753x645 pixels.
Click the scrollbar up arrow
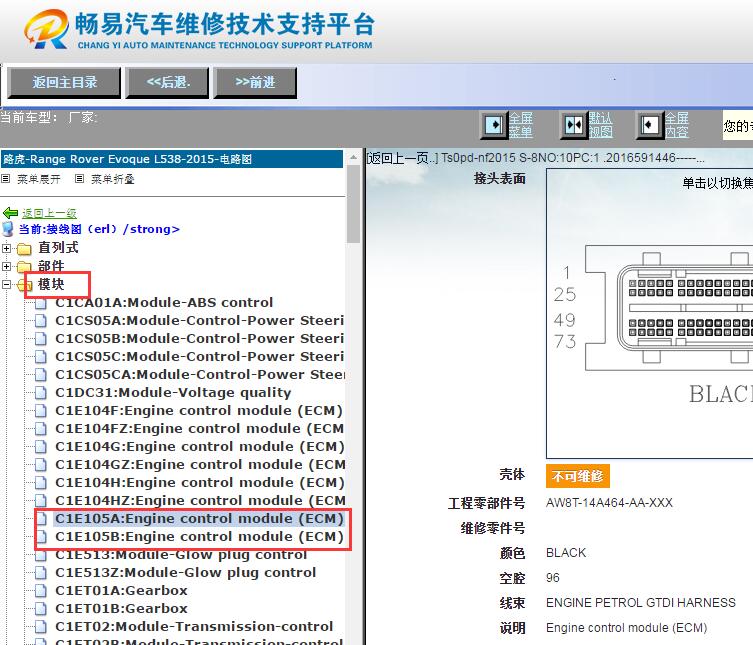pyautogui.click(x=353, y=158)
